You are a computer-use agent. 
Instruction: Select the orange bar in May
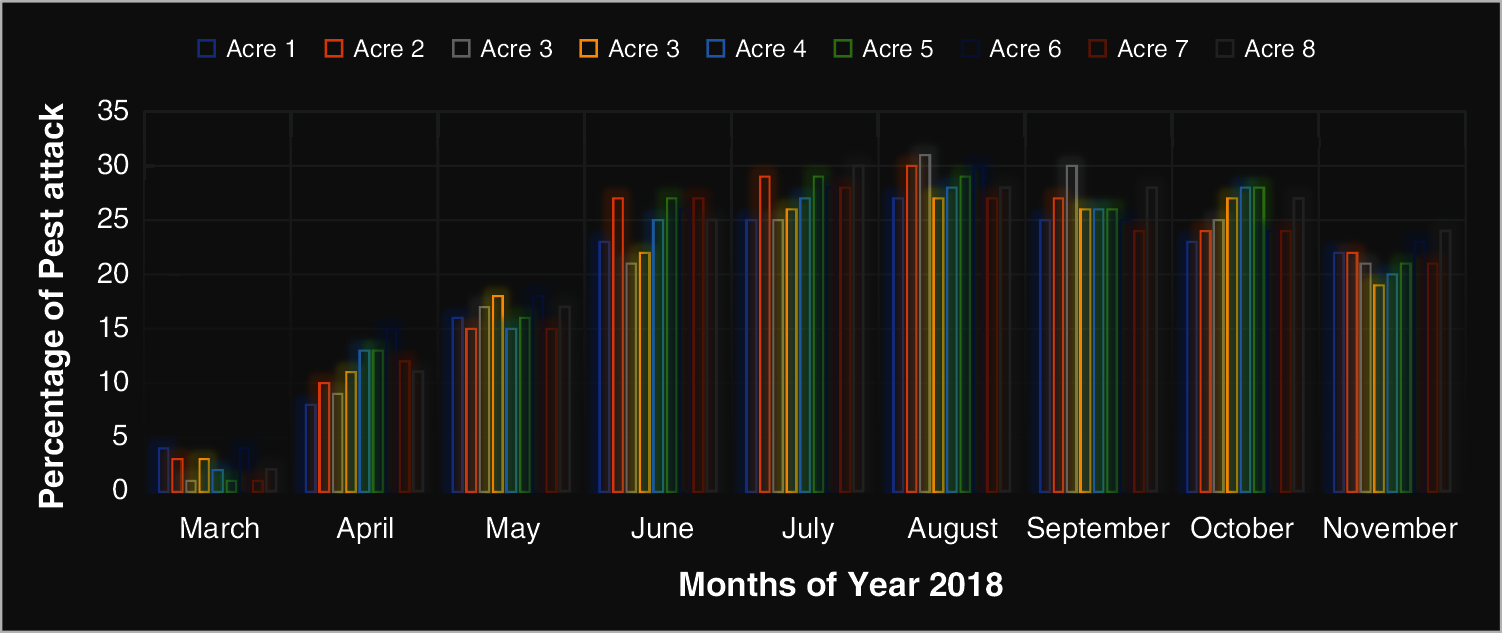coord(498,393)
